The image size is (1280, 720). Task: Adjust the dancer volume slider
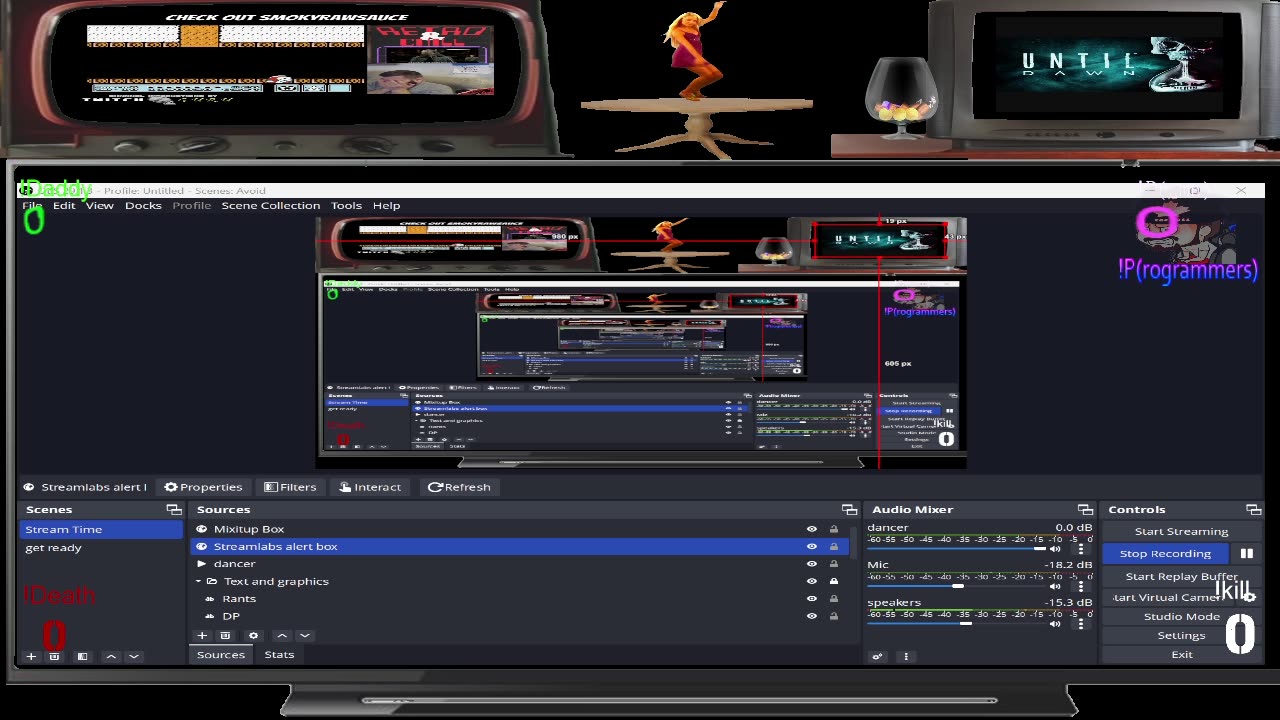956,549
